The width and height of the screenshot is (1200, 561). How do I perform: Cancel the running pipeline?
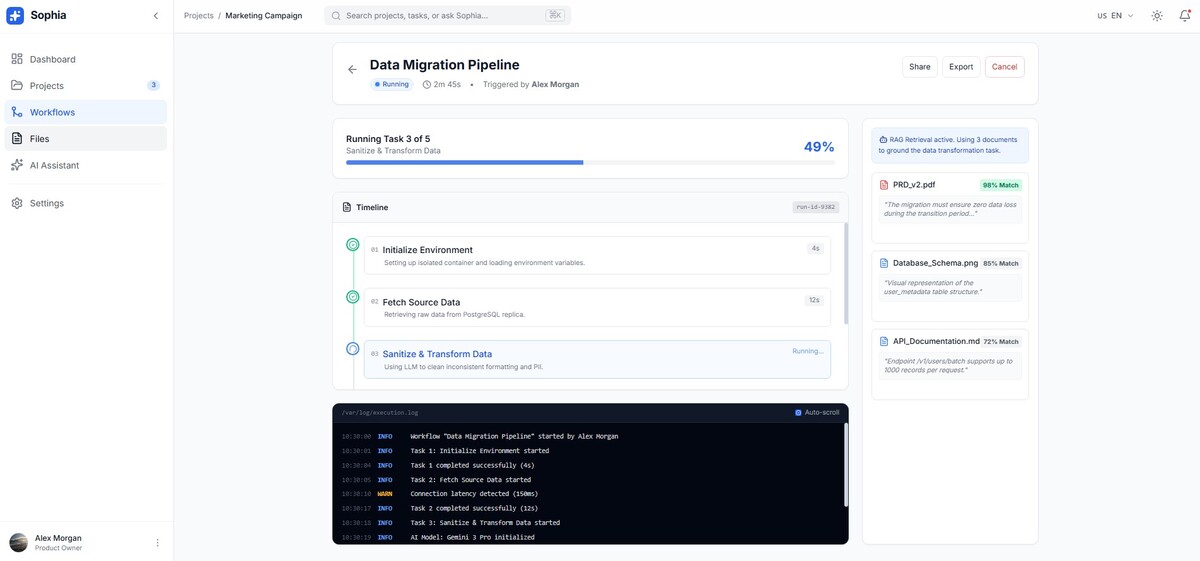click(x=1004, y=67)
